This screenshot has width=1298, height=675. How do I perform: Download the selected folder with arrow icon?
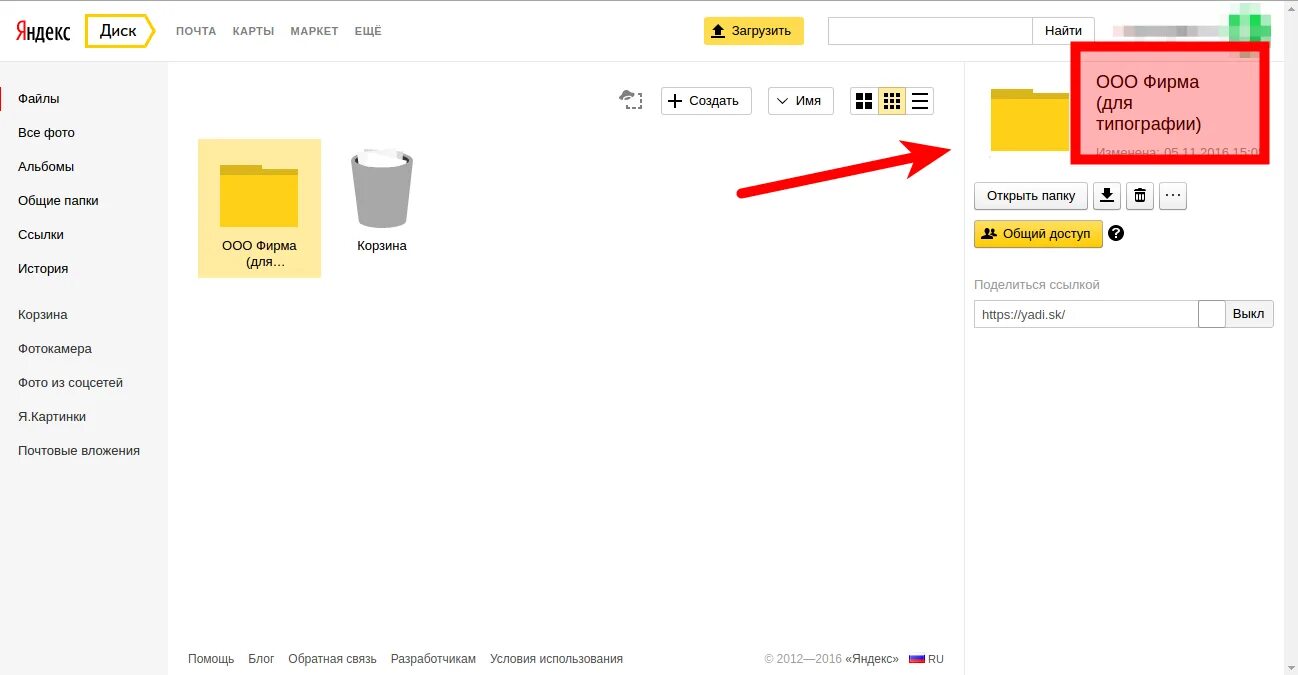(x=1107, y=196)
